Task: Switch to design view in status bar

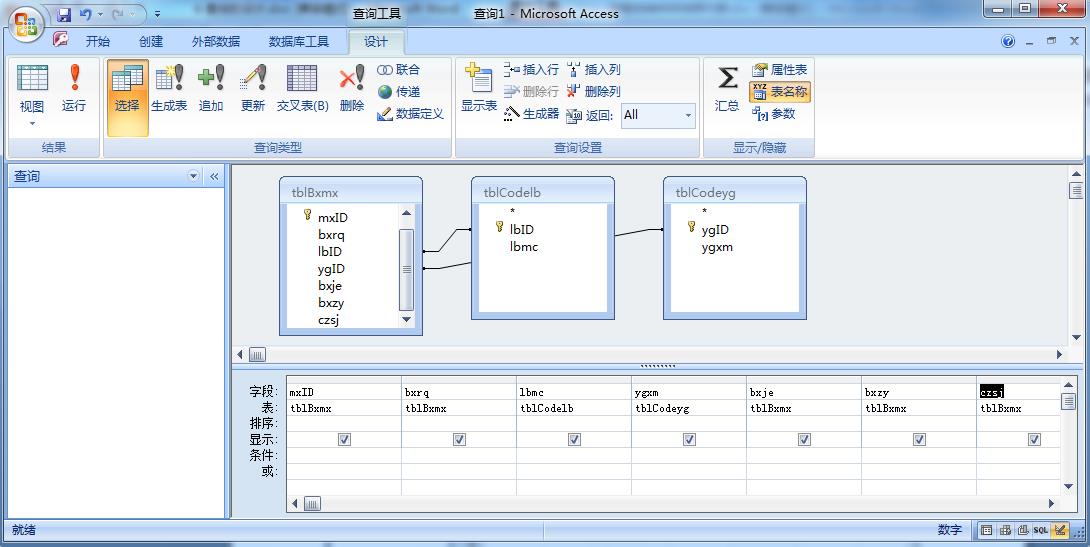Action: tap(1059, 530)
